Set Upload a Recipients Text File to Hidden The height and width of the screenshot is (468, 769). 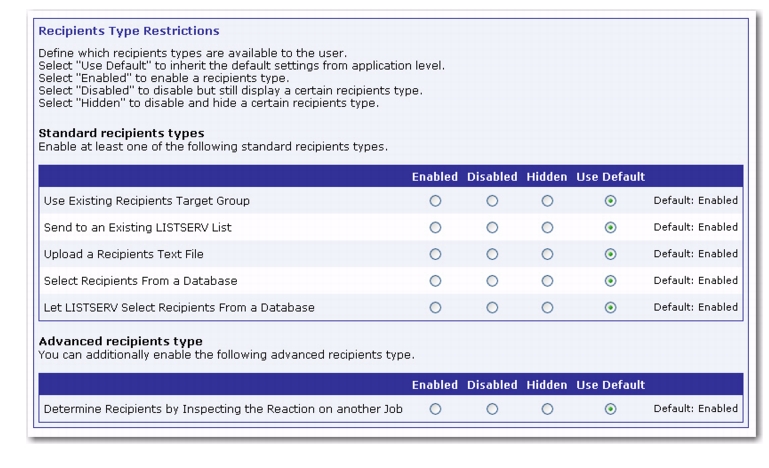547,254
